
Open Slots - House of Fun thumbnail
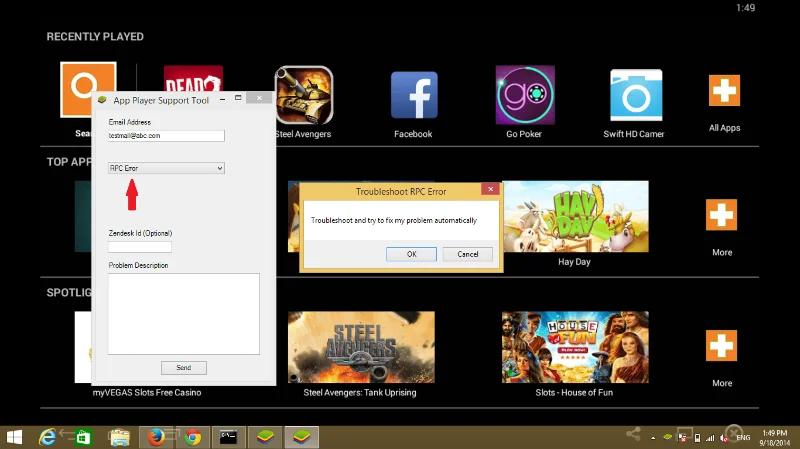pos(575,347)
